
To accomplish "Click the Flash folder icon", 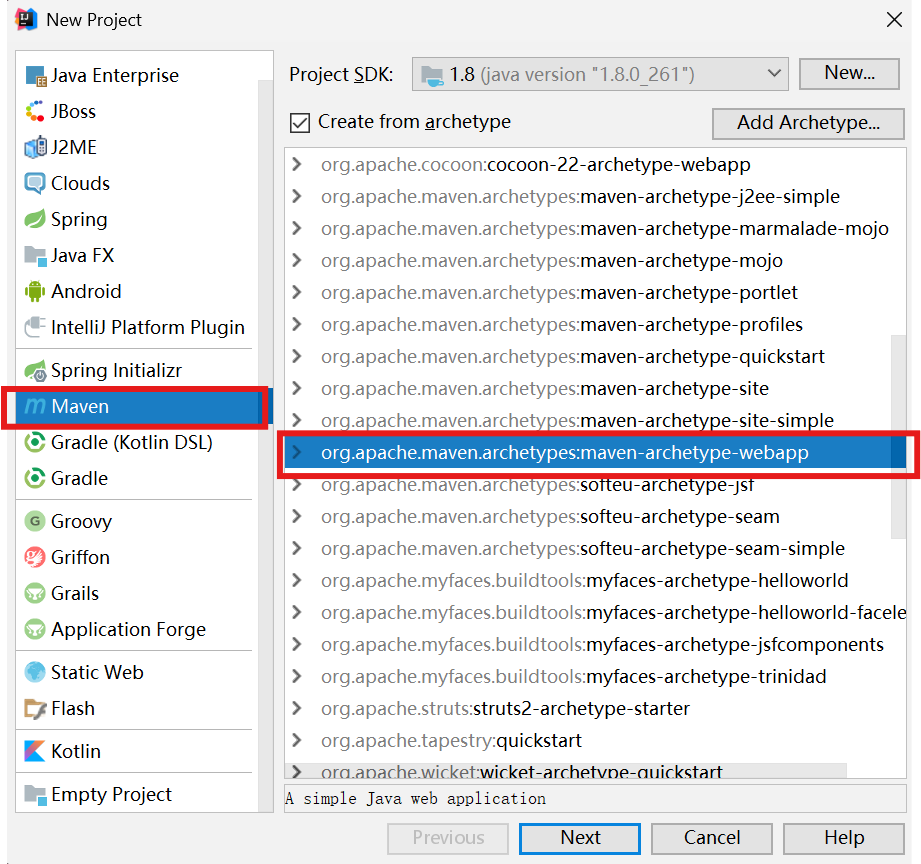I will tap(35, 708).
